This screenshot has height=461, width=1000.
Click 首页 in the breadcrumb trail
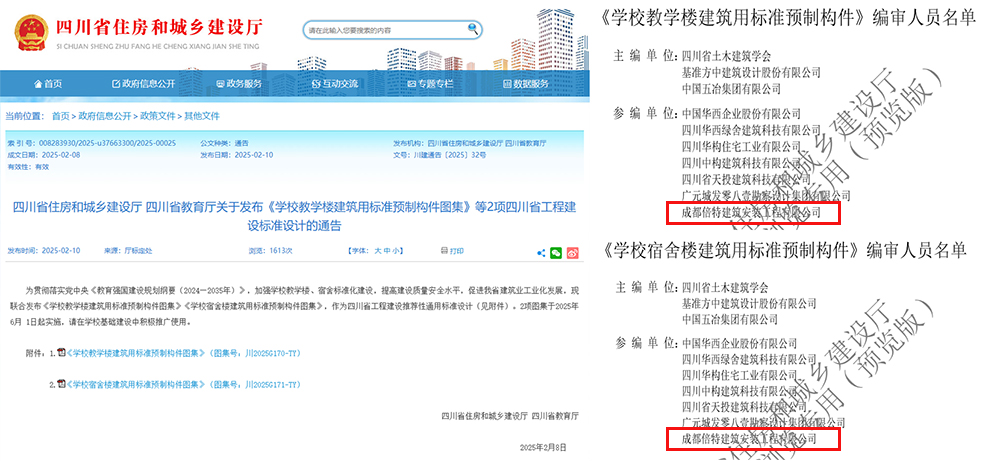[x=61, y=116]
